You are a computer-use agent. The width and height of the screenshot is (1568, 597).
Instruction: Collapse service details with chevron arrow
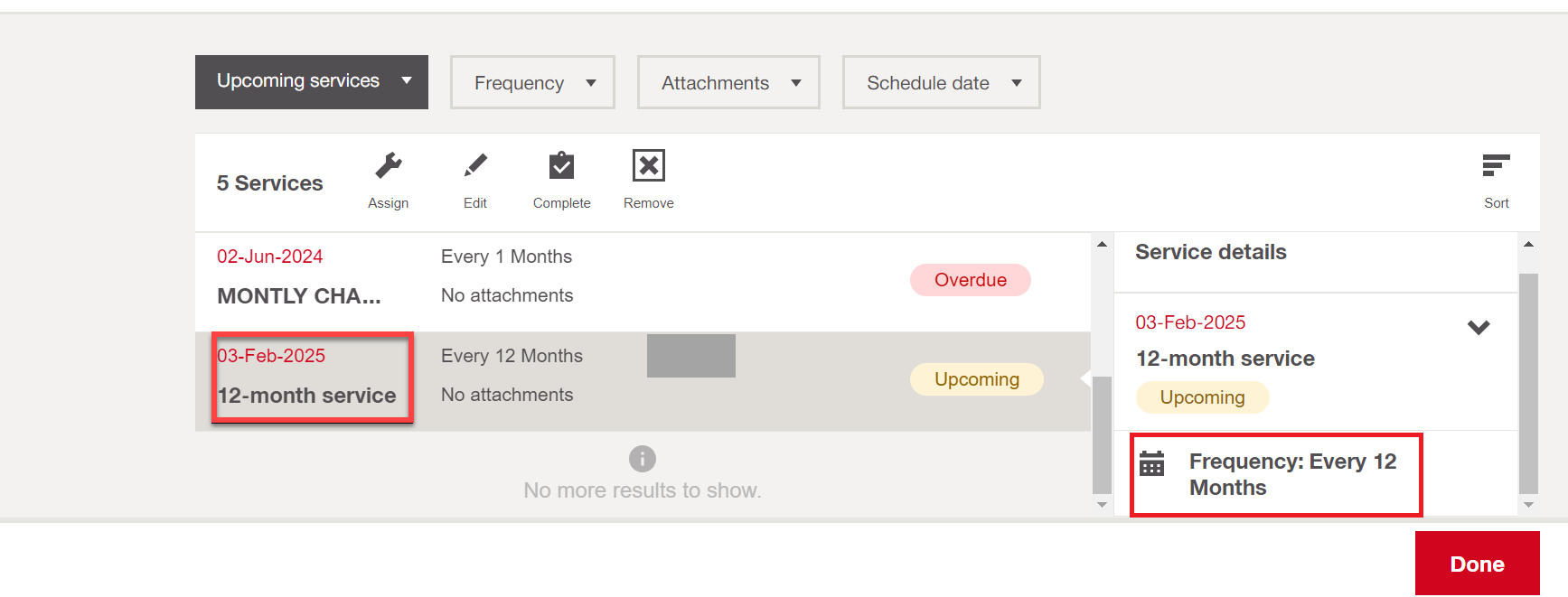point(1479,327)
